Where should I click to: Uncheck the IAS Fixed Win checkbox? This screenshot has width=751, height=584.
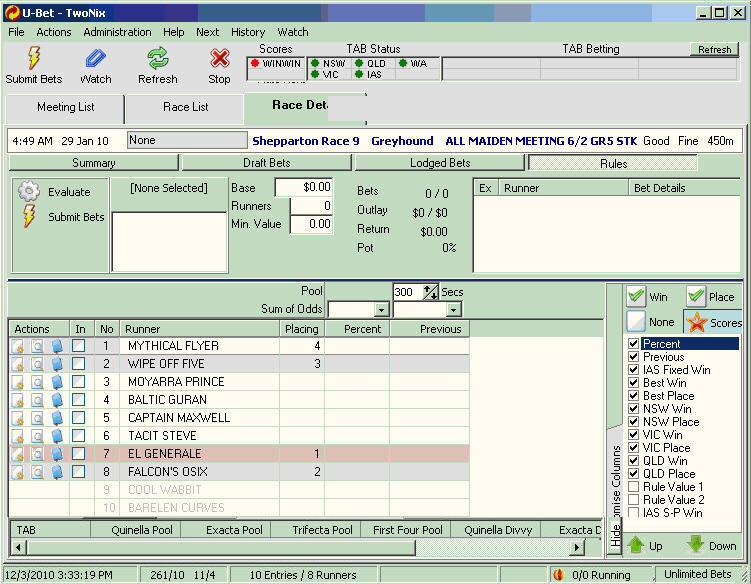[x=633, y=369]
